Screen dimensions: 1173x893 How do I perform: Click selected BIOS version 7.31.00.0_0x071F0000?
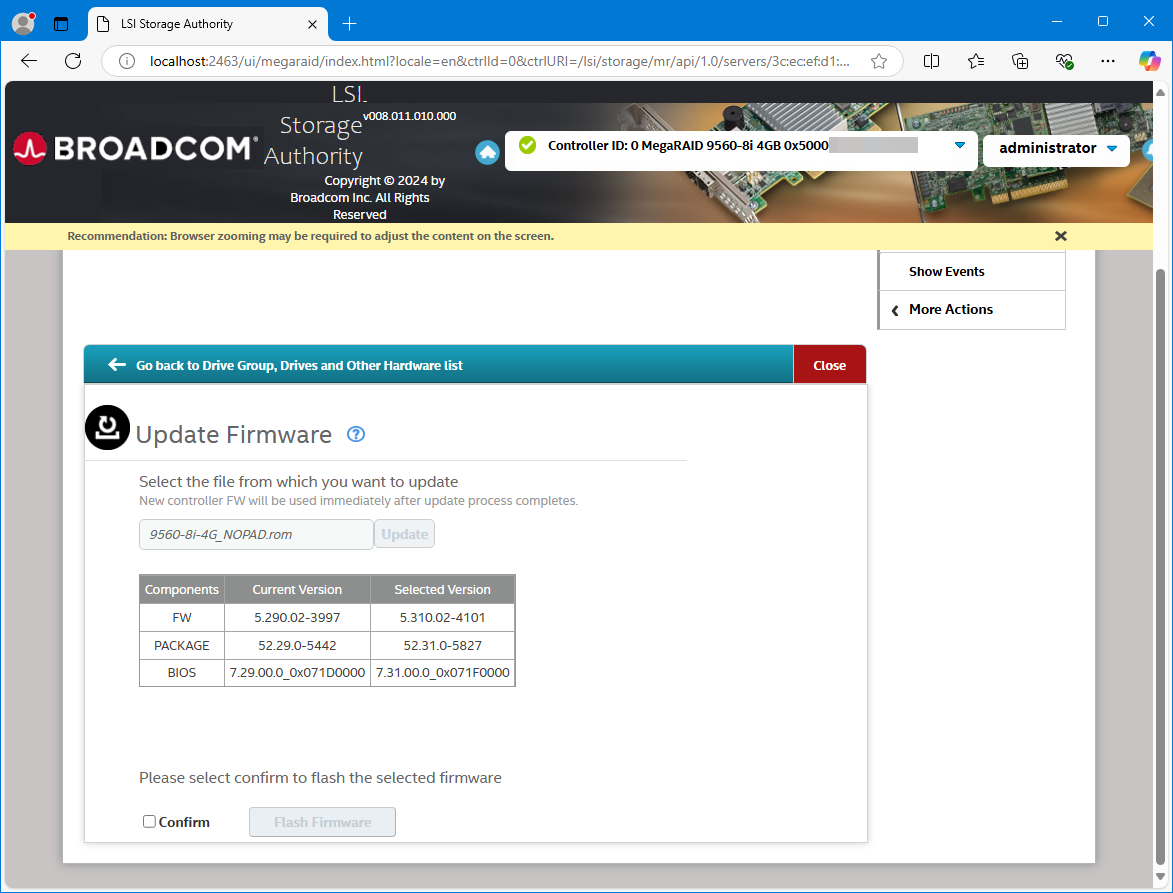(x=442, y=672)
